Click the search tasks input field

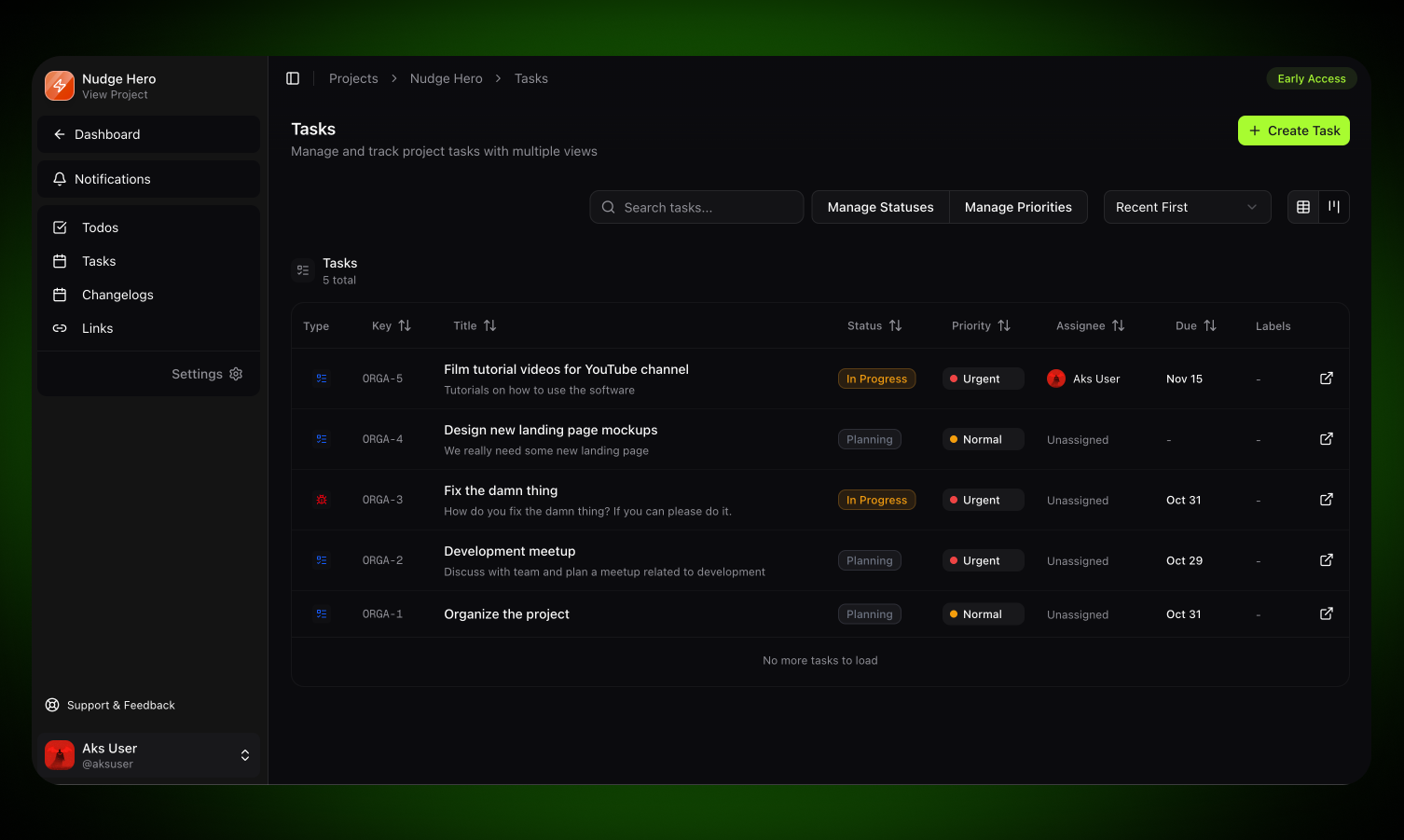coord(696,206)
